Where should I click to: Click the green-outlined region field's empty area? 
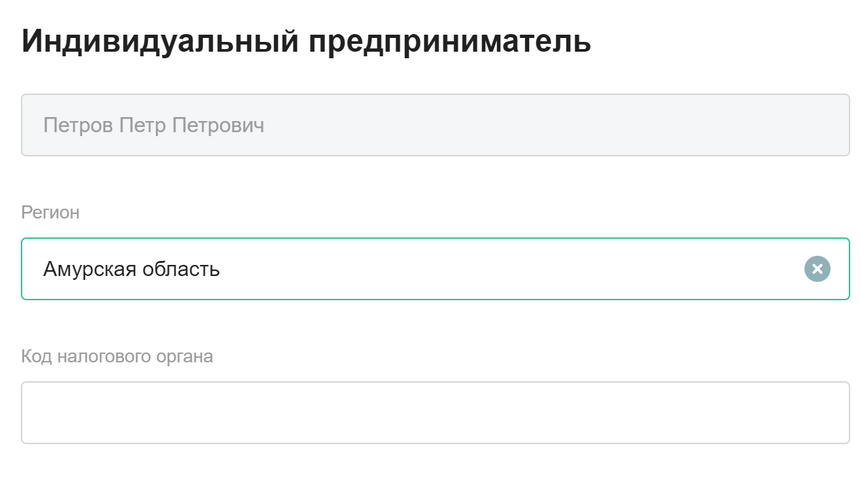click(x=510, y=269)
